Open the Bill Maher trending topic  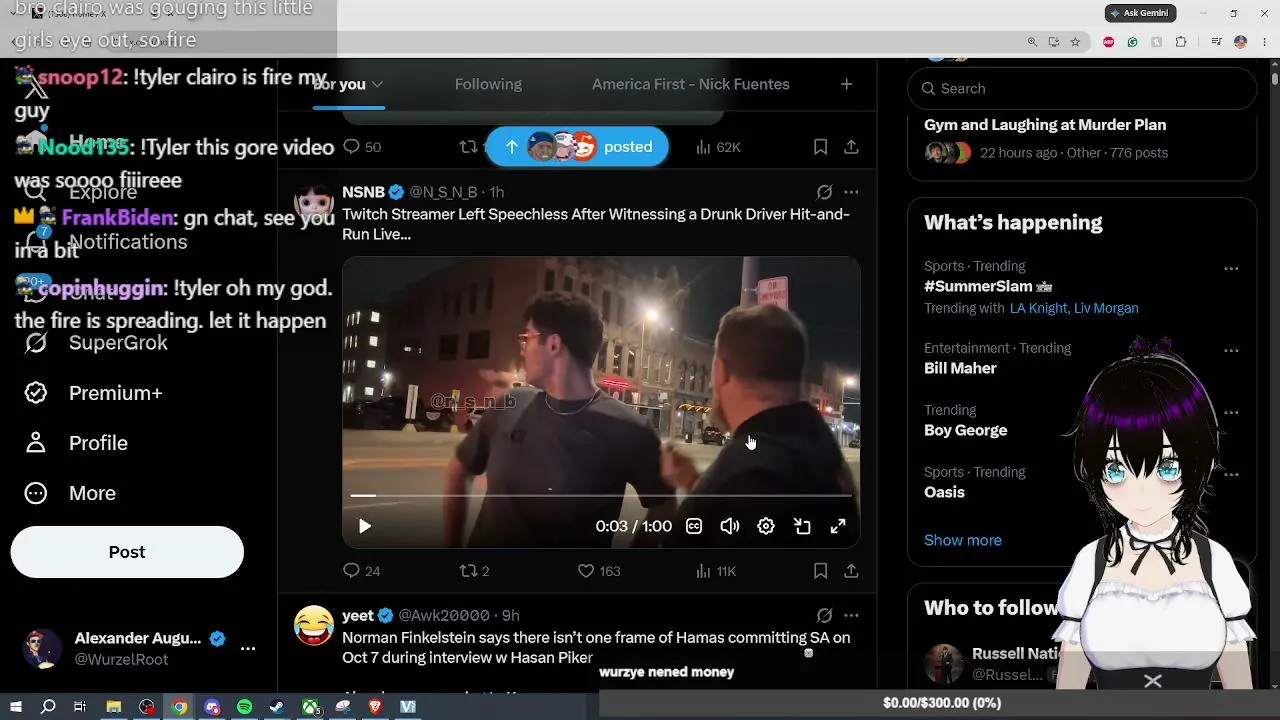click(960, 368)
